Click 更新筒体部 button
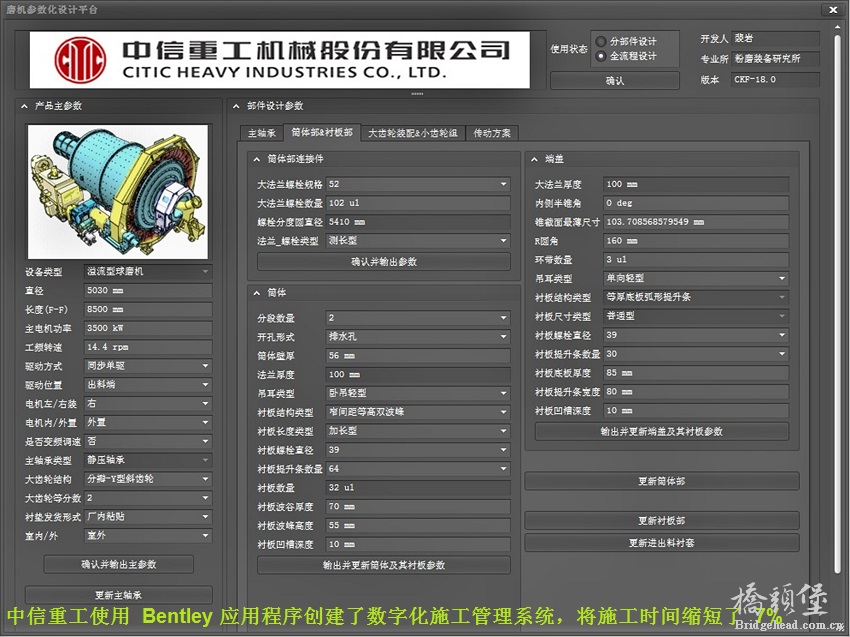This screenshot has height=637, width=850. click(x=662, y=481)
